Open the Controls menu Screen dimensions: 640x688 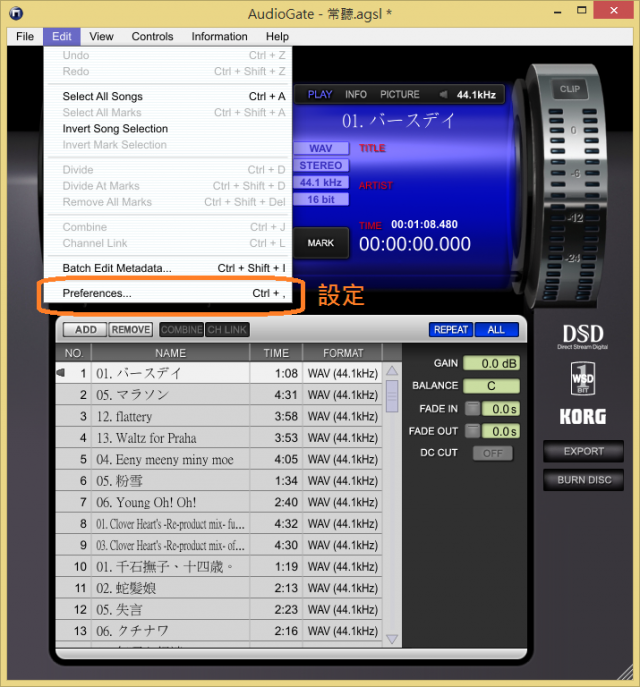(x=152, y=36)
